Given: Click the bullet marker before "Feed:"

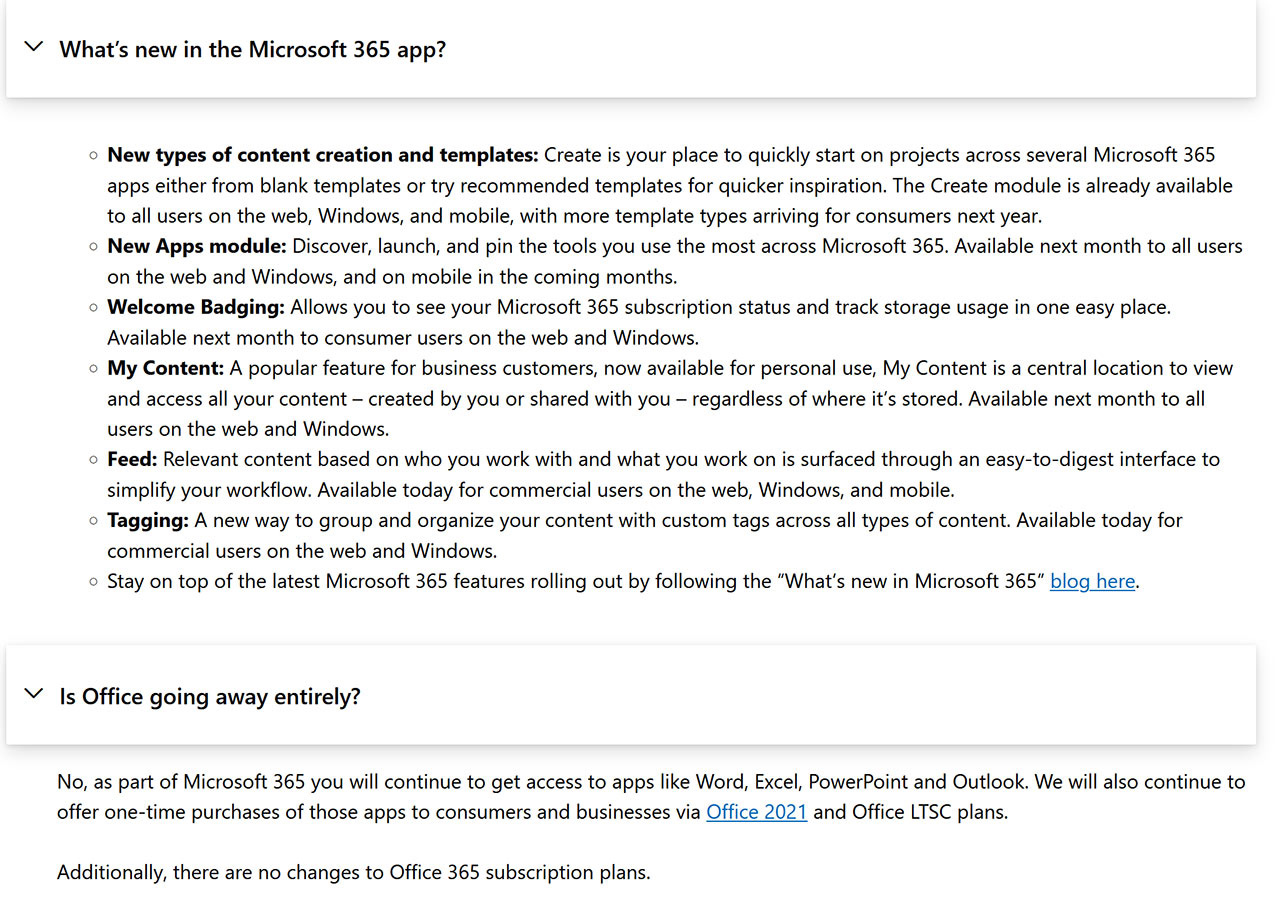Looking at the screenshot, I should 93,460.
